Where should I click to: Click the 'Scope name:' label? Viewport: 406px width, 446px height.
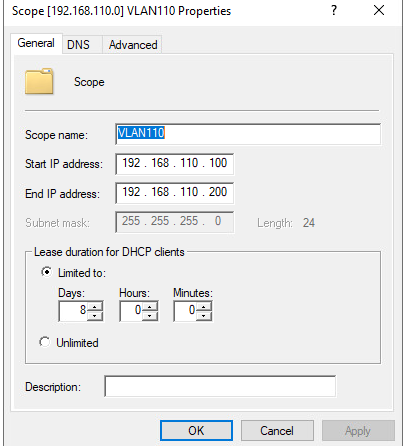[56, 135]
